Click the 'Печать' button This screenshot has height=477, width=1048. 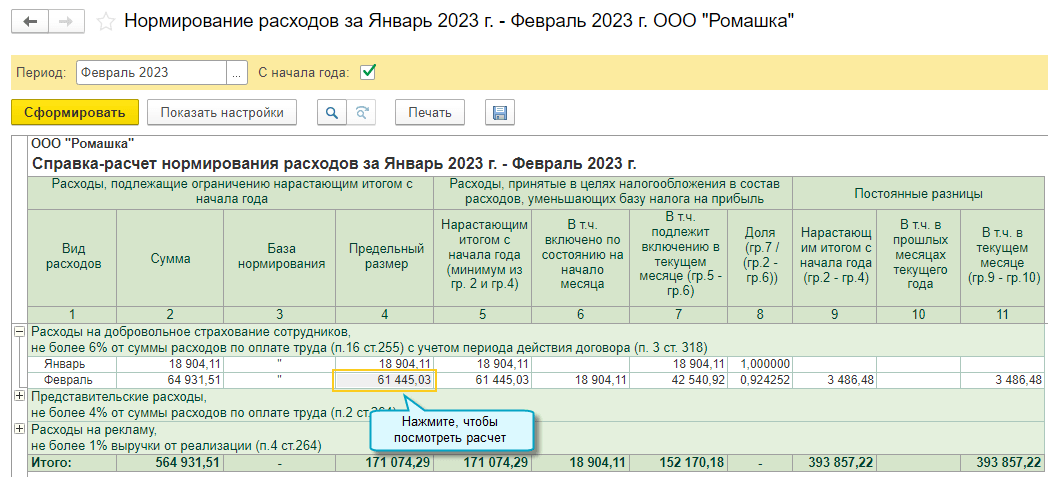coord(430,112)
